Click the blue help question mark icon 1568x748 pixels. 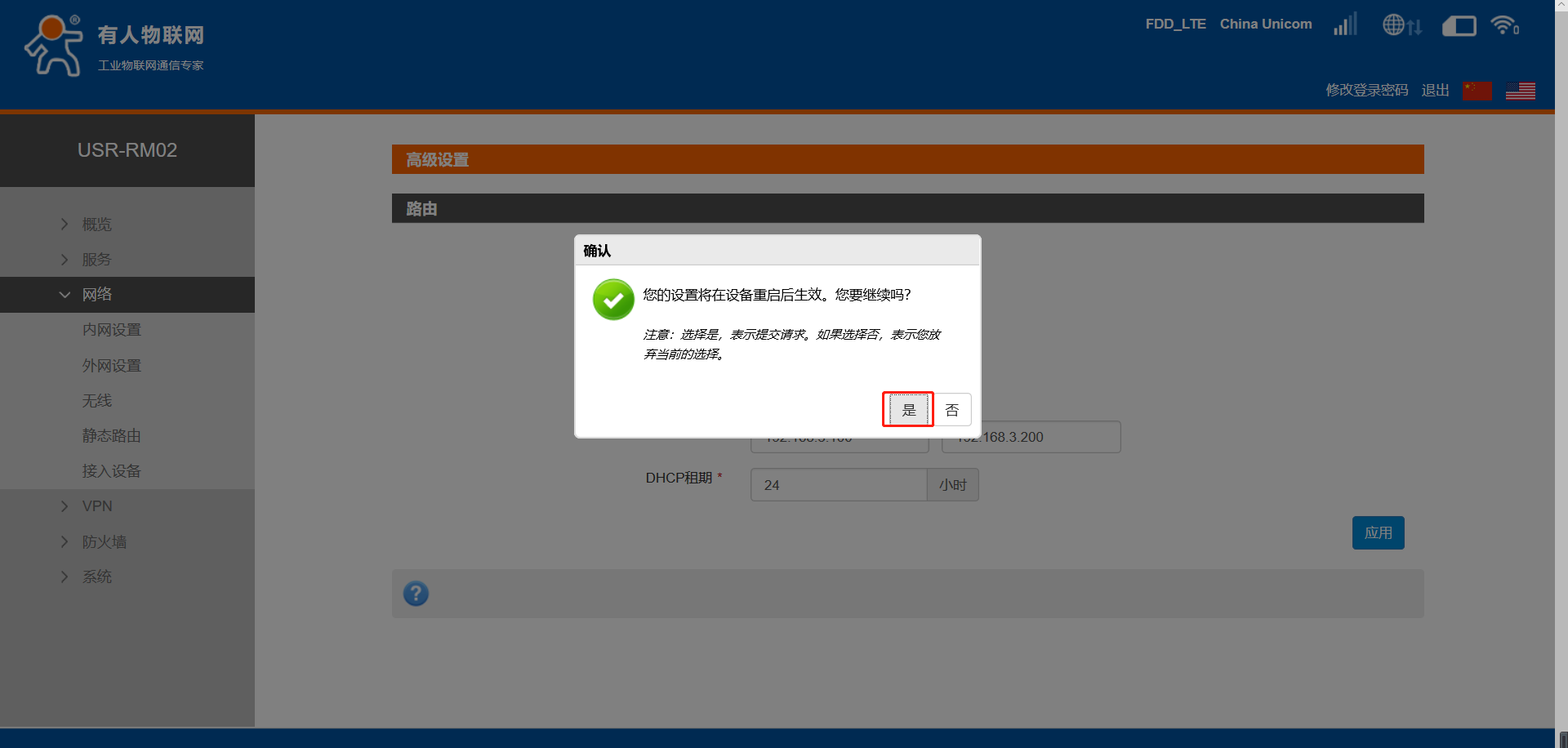tap(416, 594)
